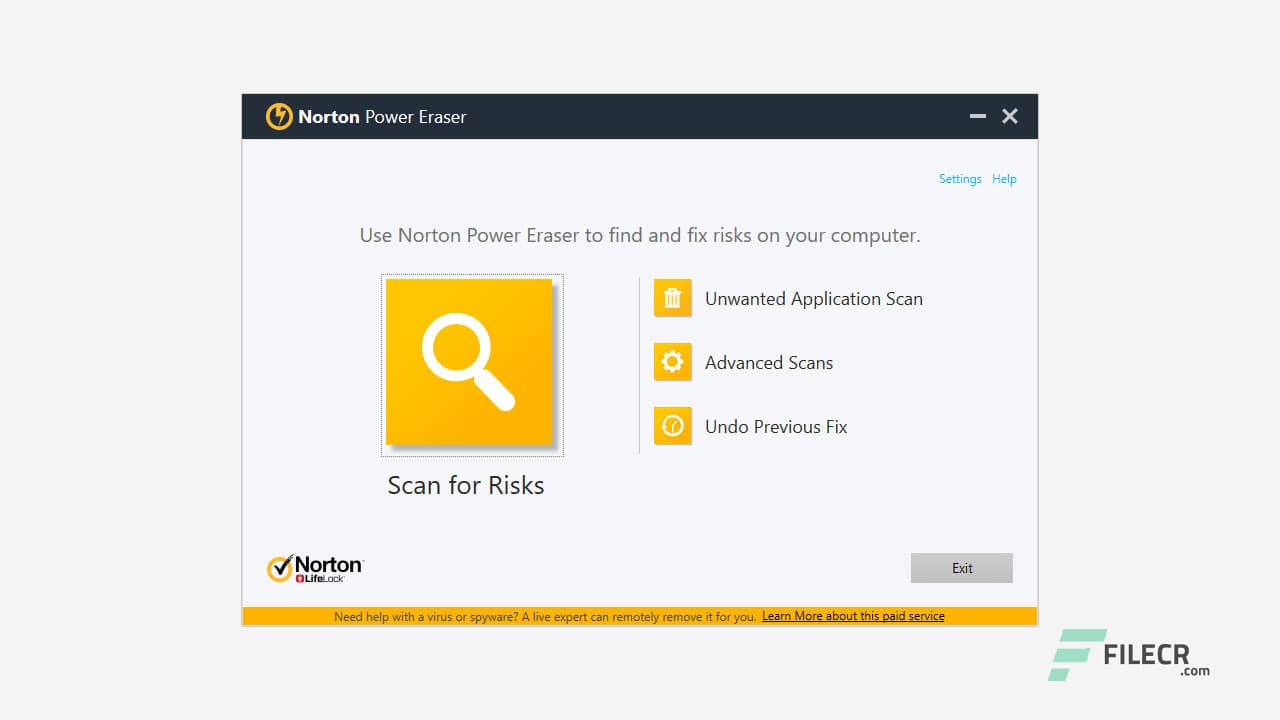Start the Unwanted Application Scan

click(x=813, y=298)
